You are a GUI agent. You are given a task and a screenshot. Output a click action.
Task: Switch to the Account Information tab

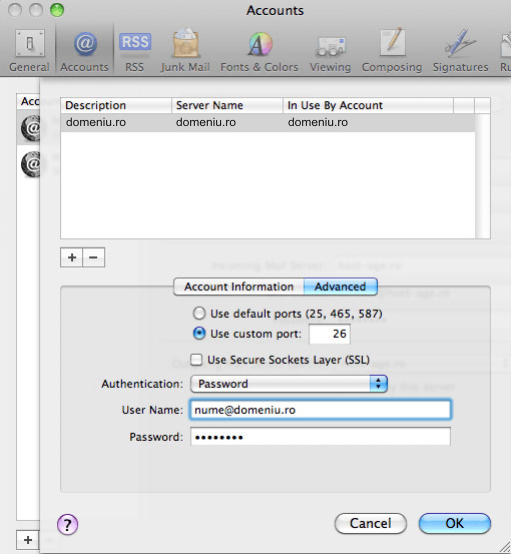(x=239, y=287)
